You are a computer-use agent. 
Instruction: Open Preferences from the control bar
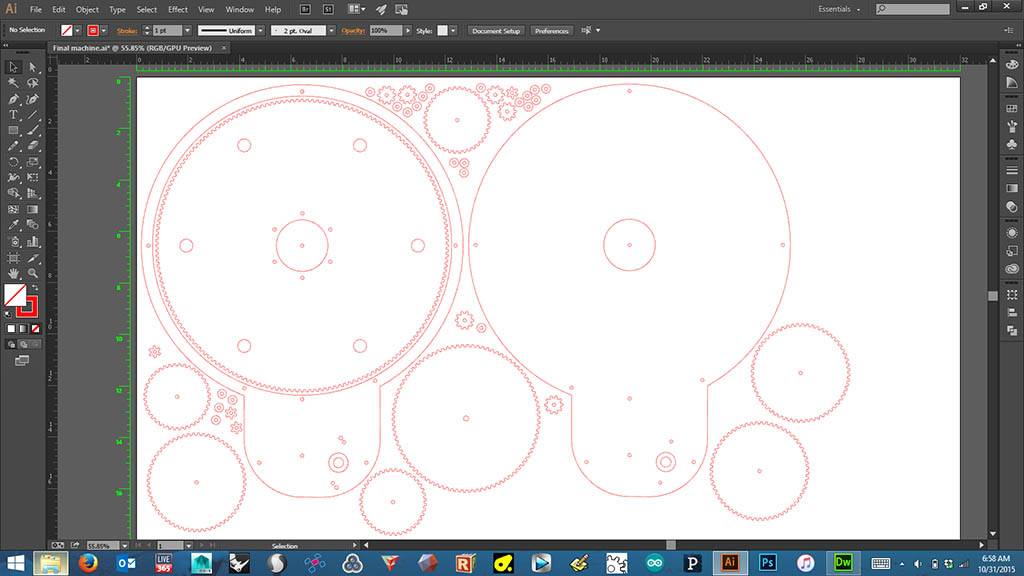pos(551,31)
